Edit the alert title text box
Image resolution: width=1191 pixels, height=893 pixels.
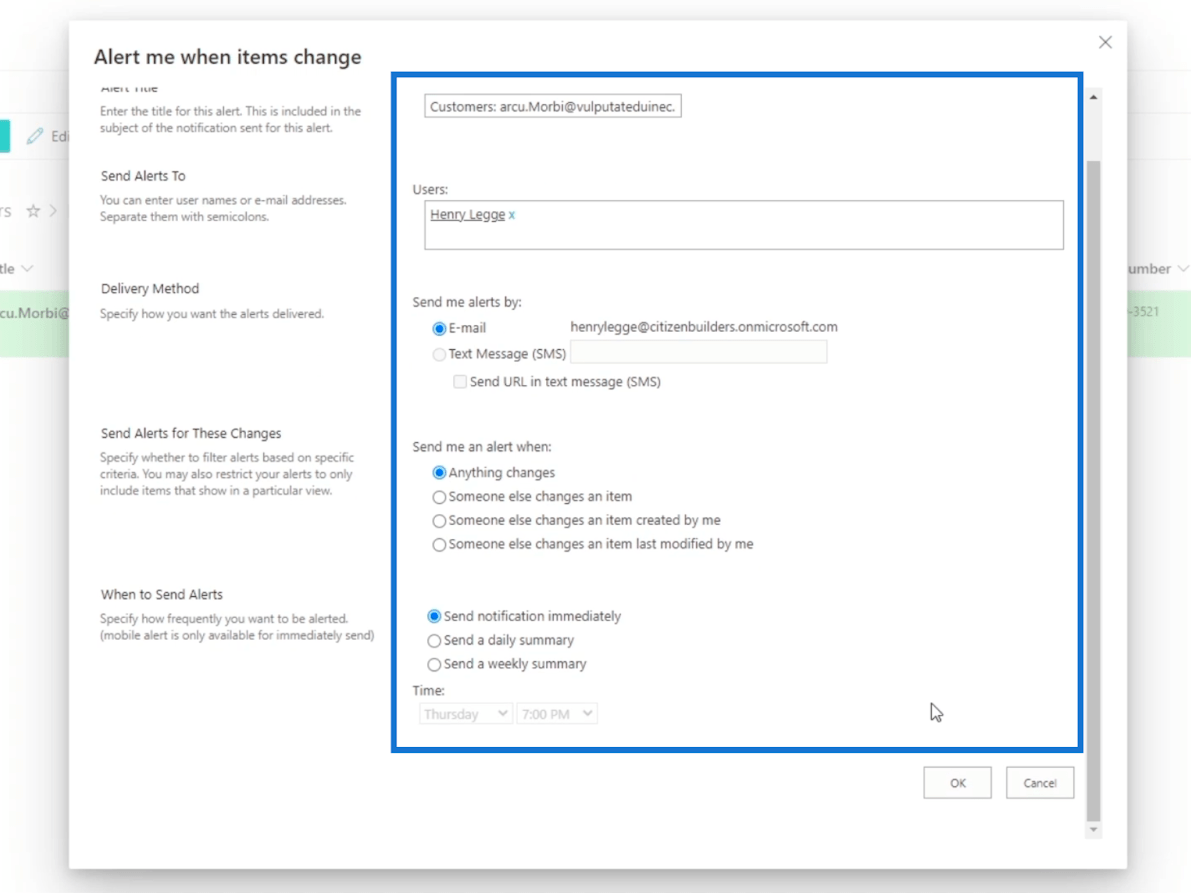point(552,106)
